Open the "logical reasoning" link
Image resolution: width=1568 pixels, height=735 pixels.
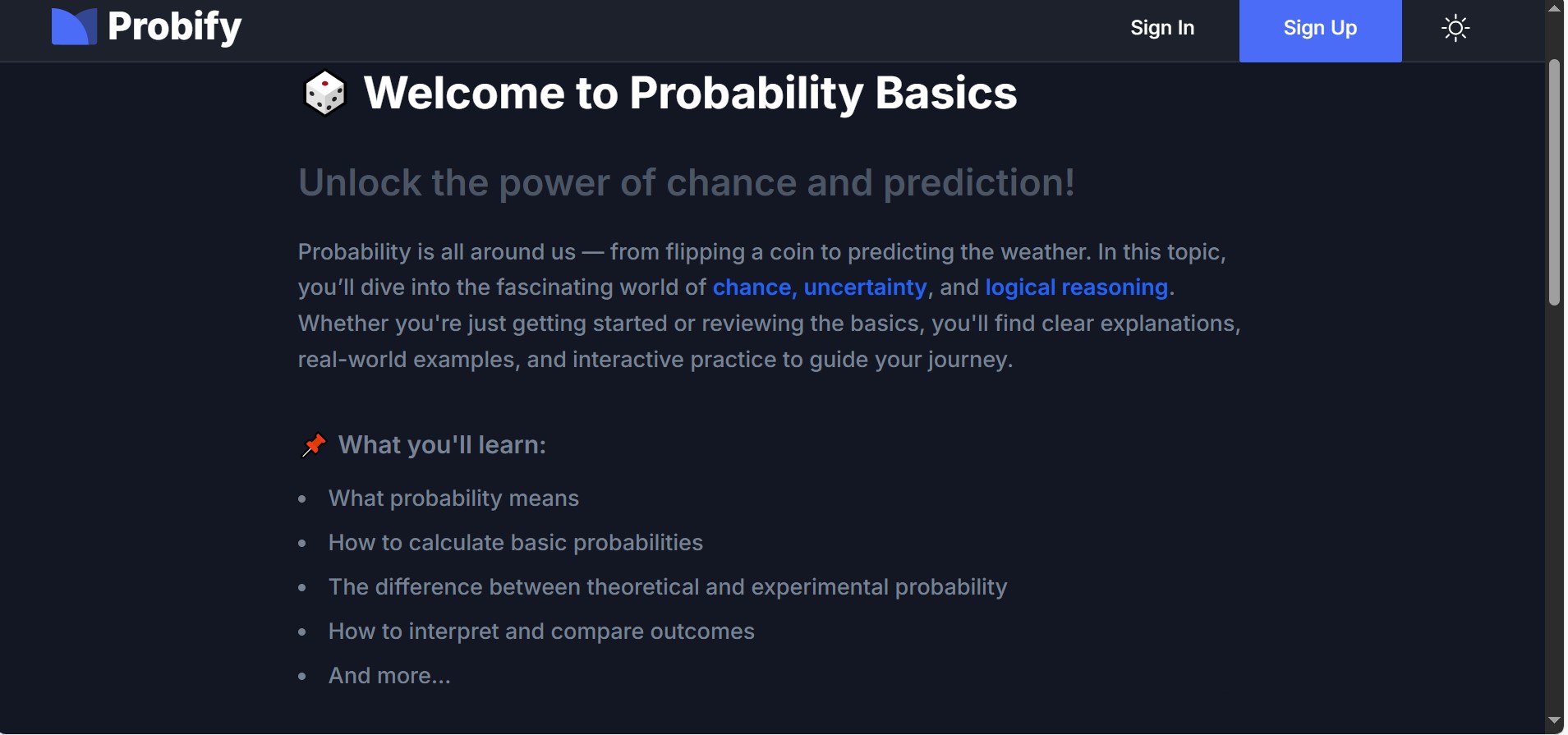pos(1076,287)
